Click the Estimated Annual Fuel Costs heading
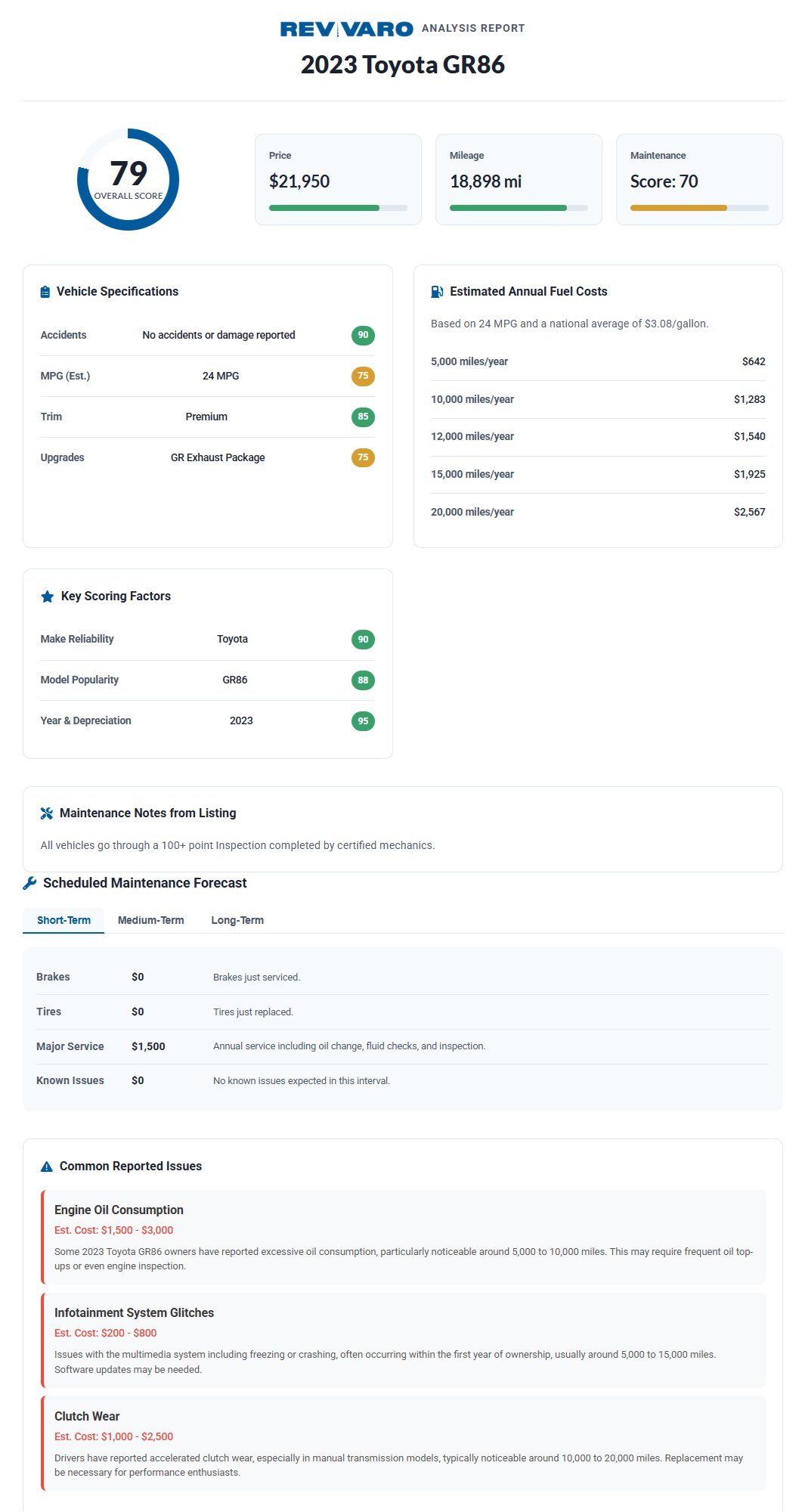805x1512 pixels. (x=528, y=292)
